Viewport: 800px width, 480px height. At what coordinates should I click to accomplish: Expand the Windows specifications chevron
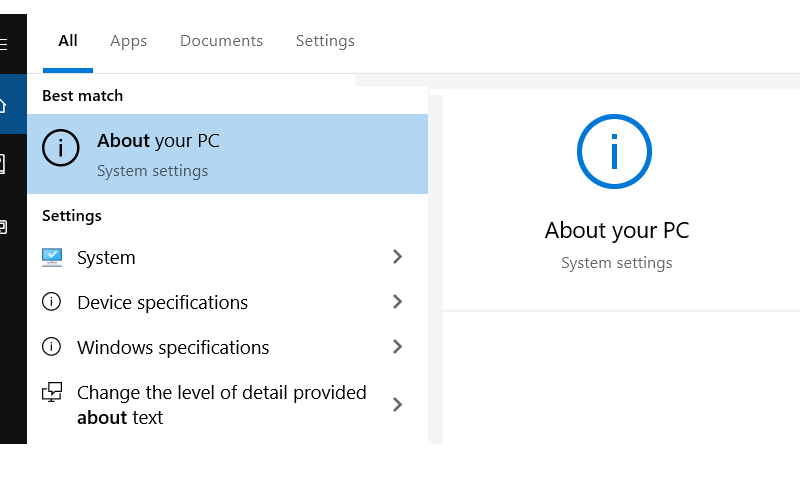pos(397,347)
